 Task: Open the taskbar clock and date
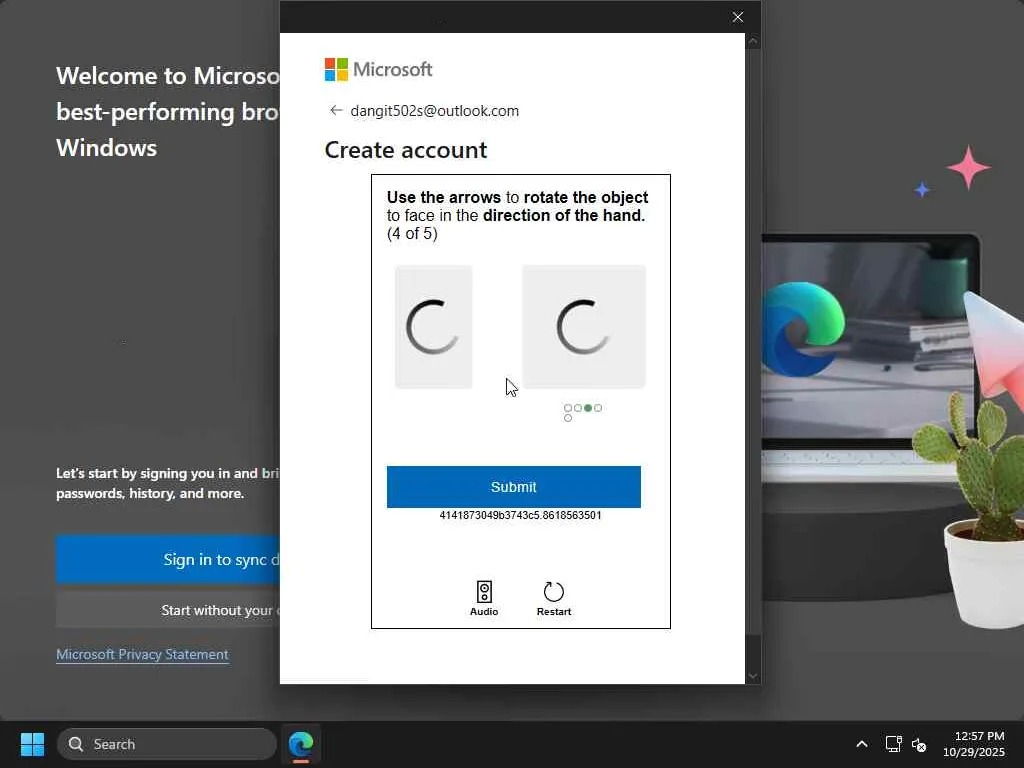point(974,744)
